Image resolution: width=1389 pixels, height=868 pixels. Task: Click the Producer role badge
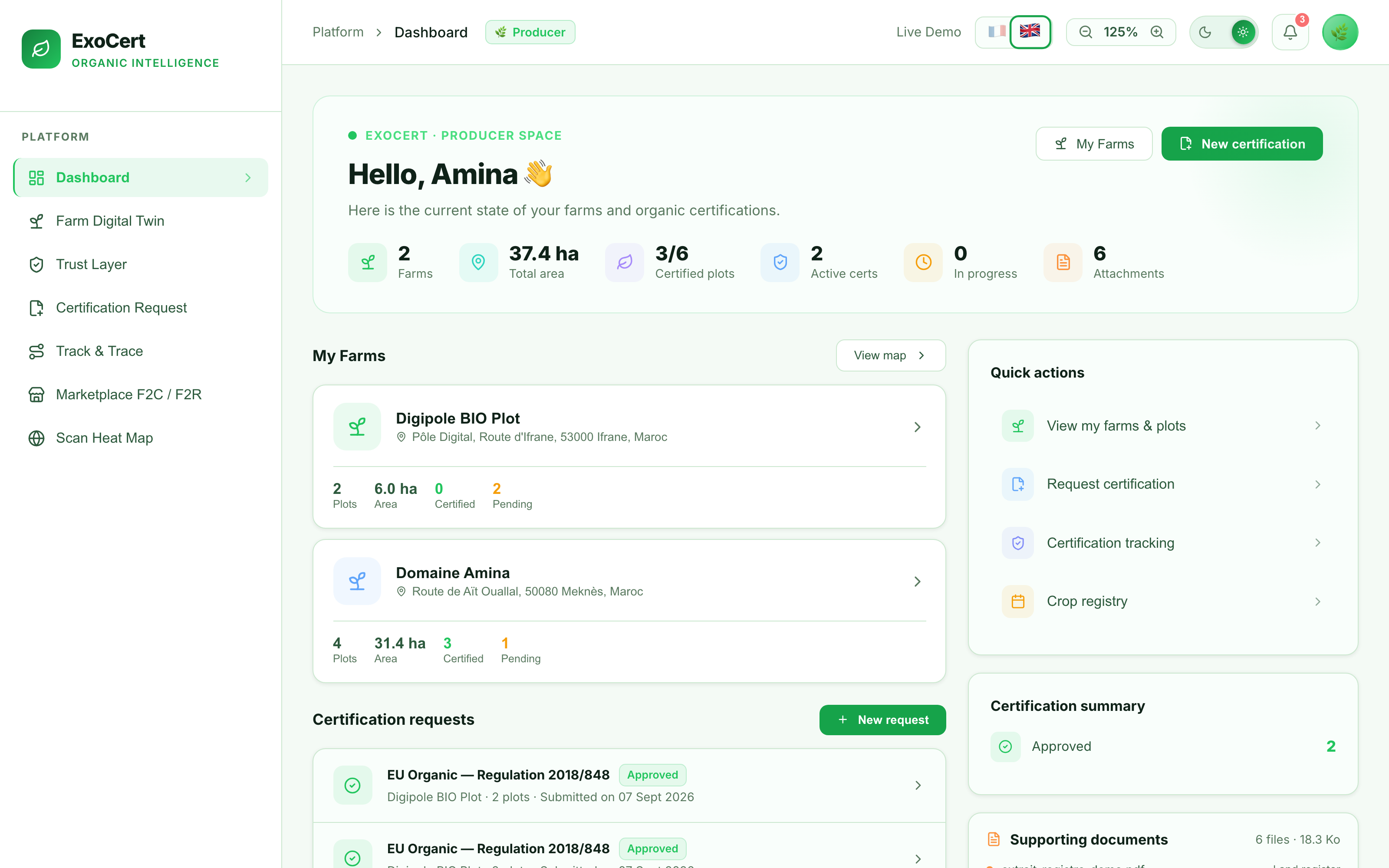click(x=530, y=32)
